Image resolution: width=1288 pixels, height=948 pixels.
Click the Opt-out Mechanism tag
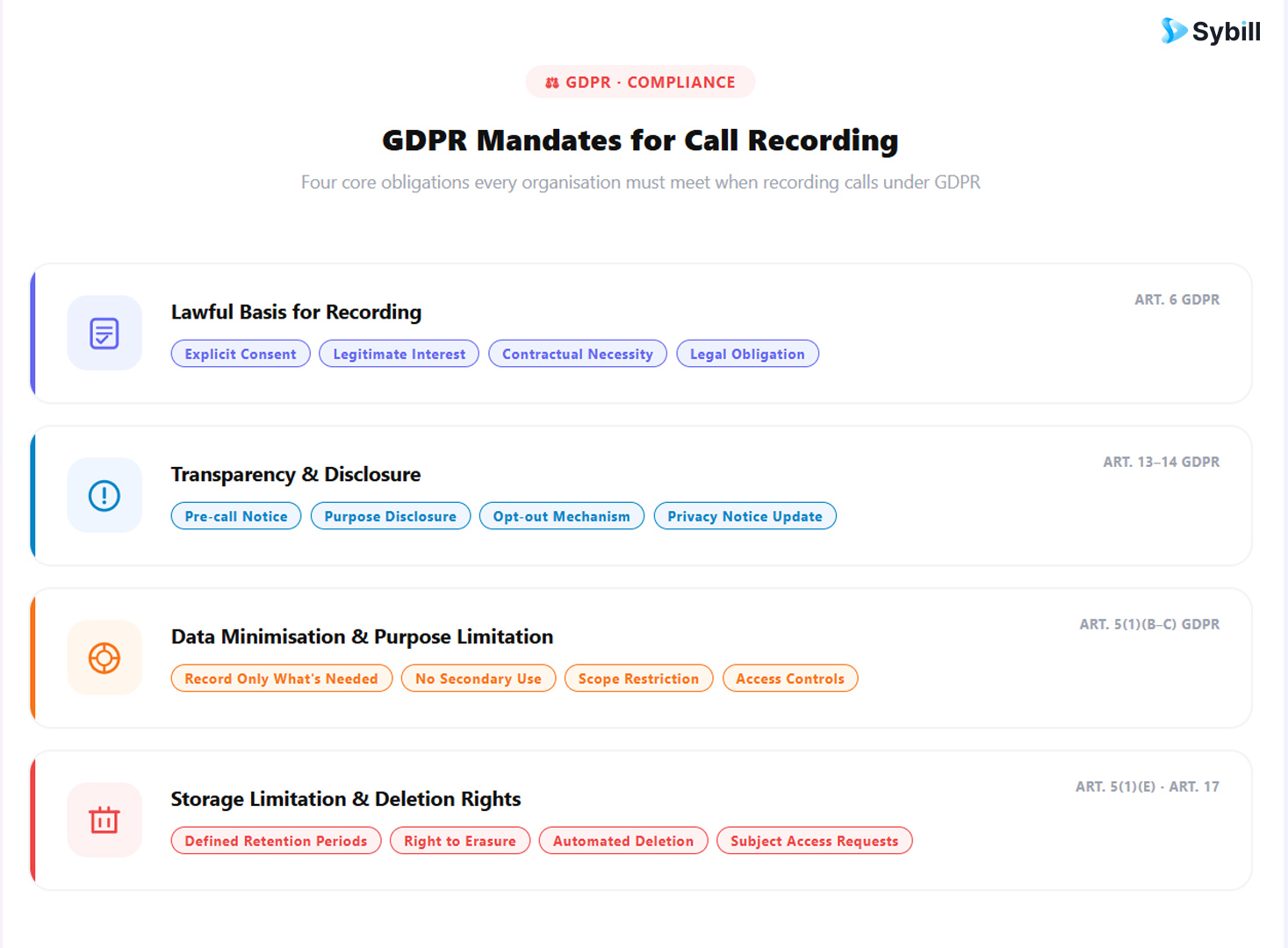[x=562, y=516]
